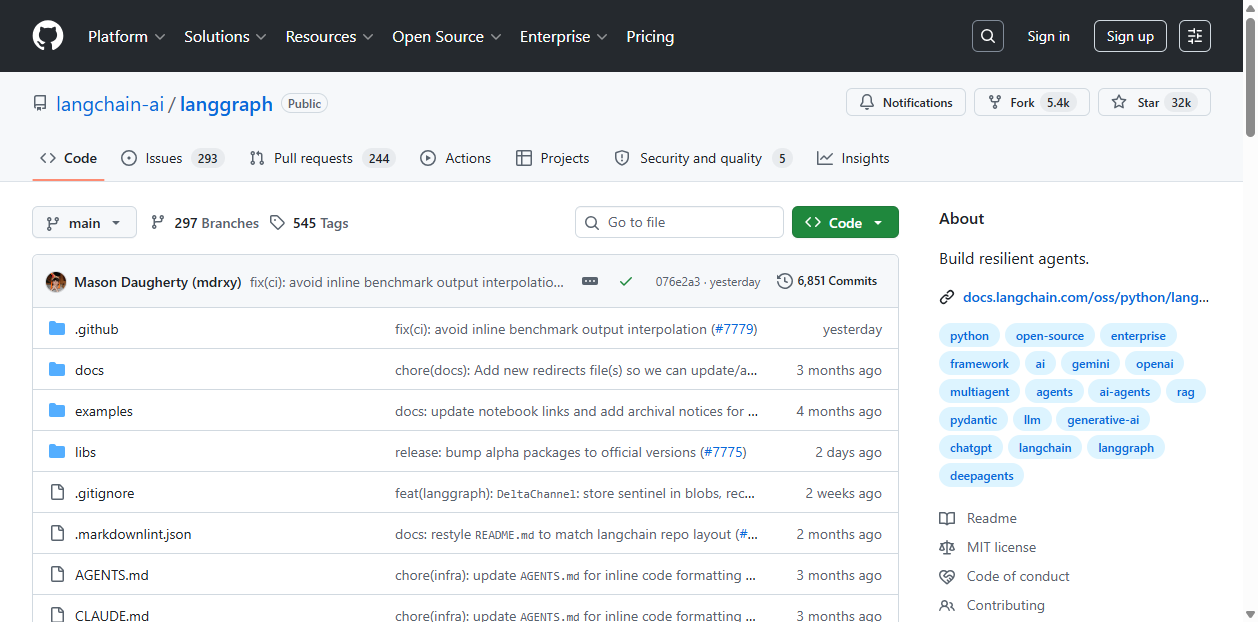Click the fork count 5.4k

click(1058, 103)
